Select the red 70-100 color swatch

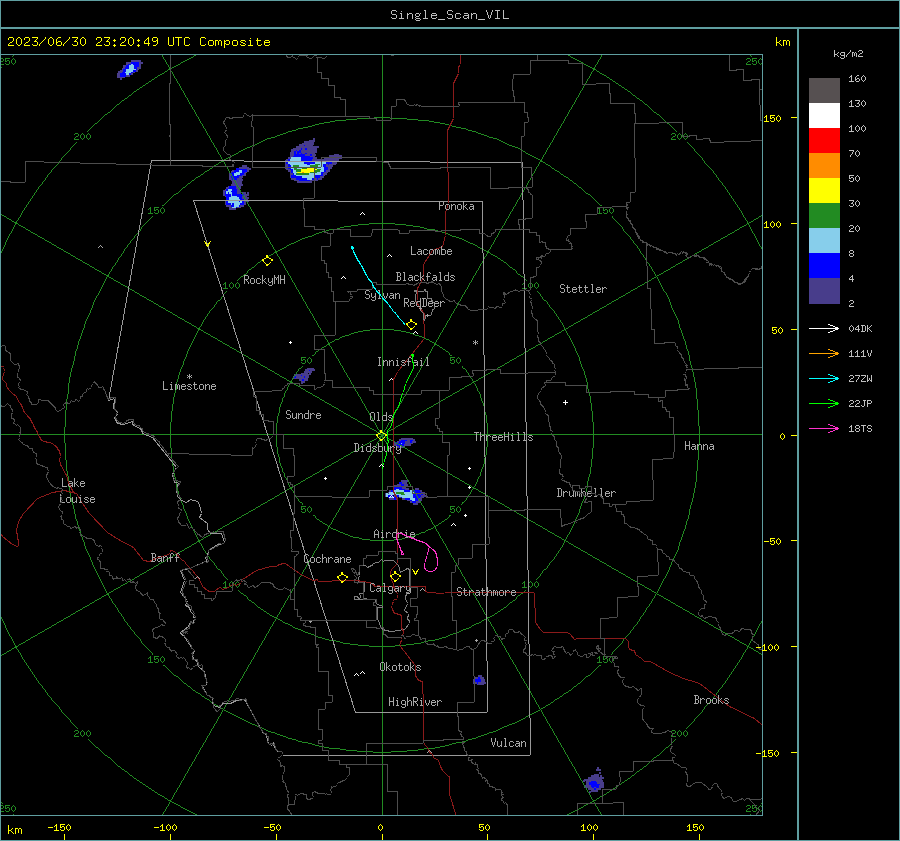[x=824, y=141]
